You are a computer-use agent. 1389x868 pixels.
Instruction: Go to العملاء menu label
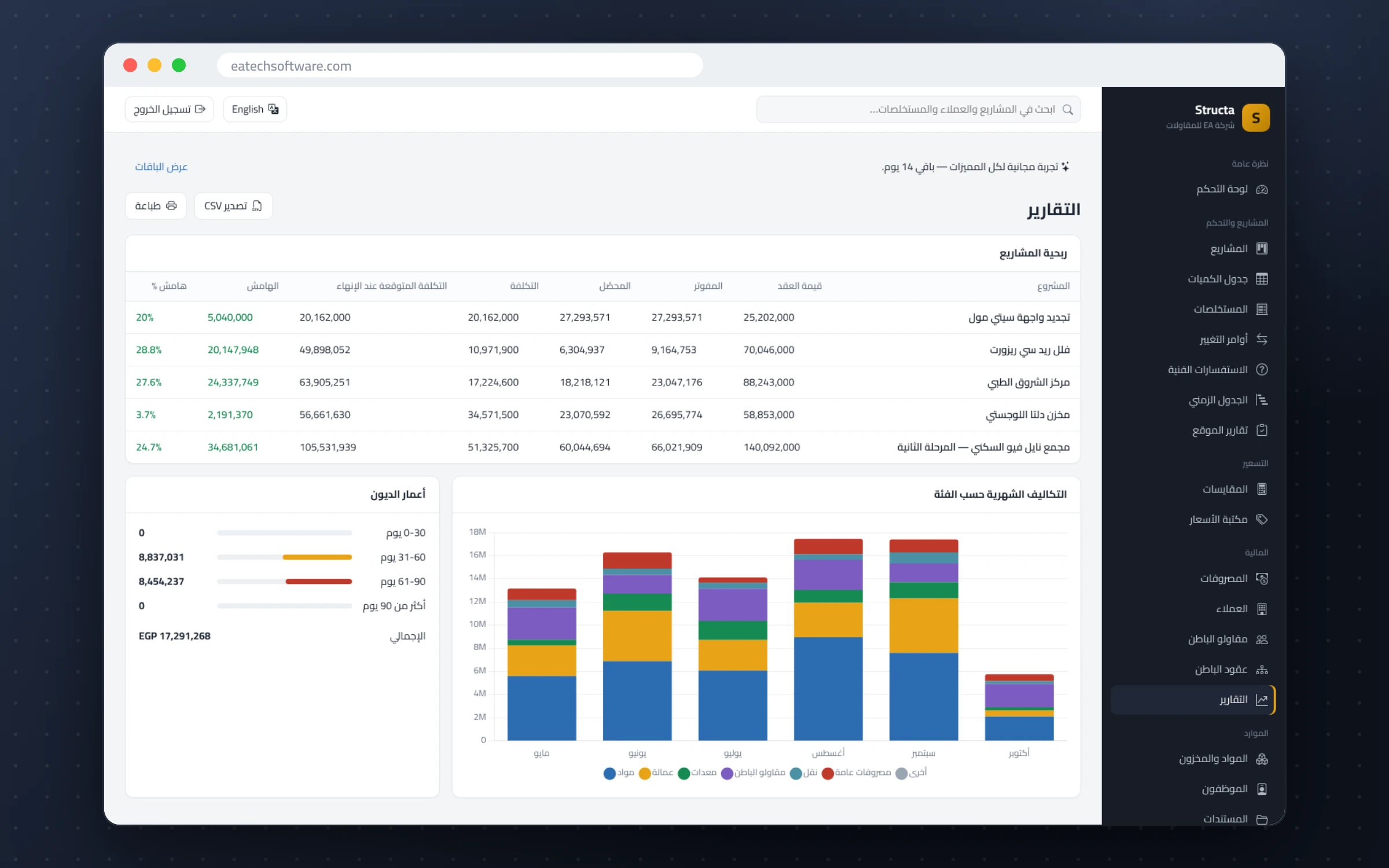[1232, 609]
